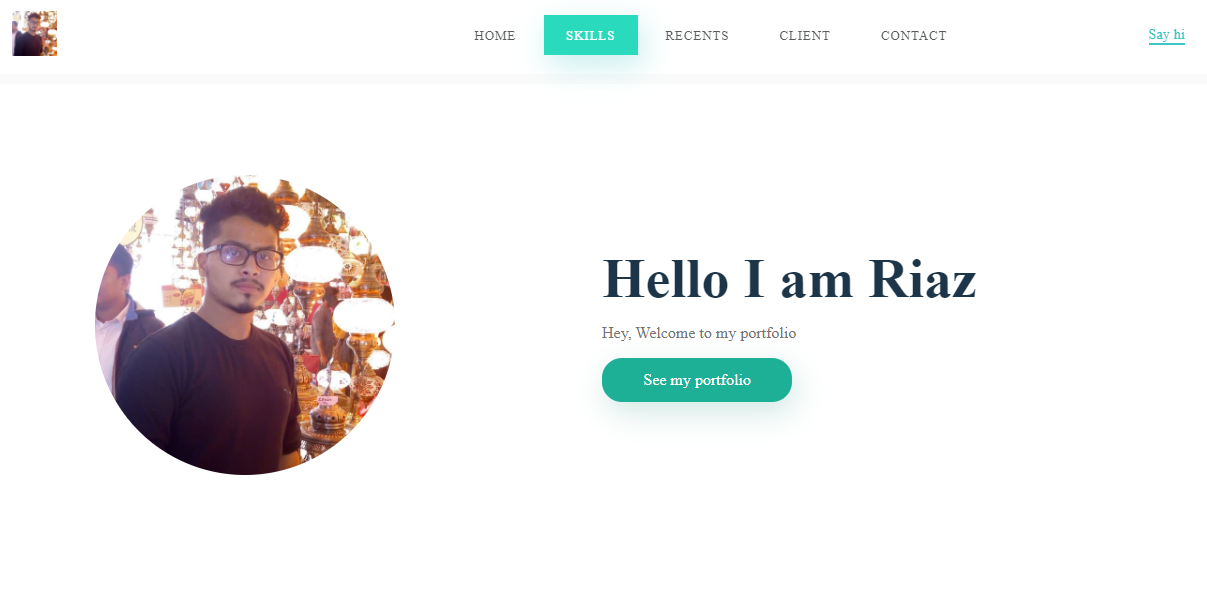
Task: Click the small logo photo in header
Action: pos(34,33)
